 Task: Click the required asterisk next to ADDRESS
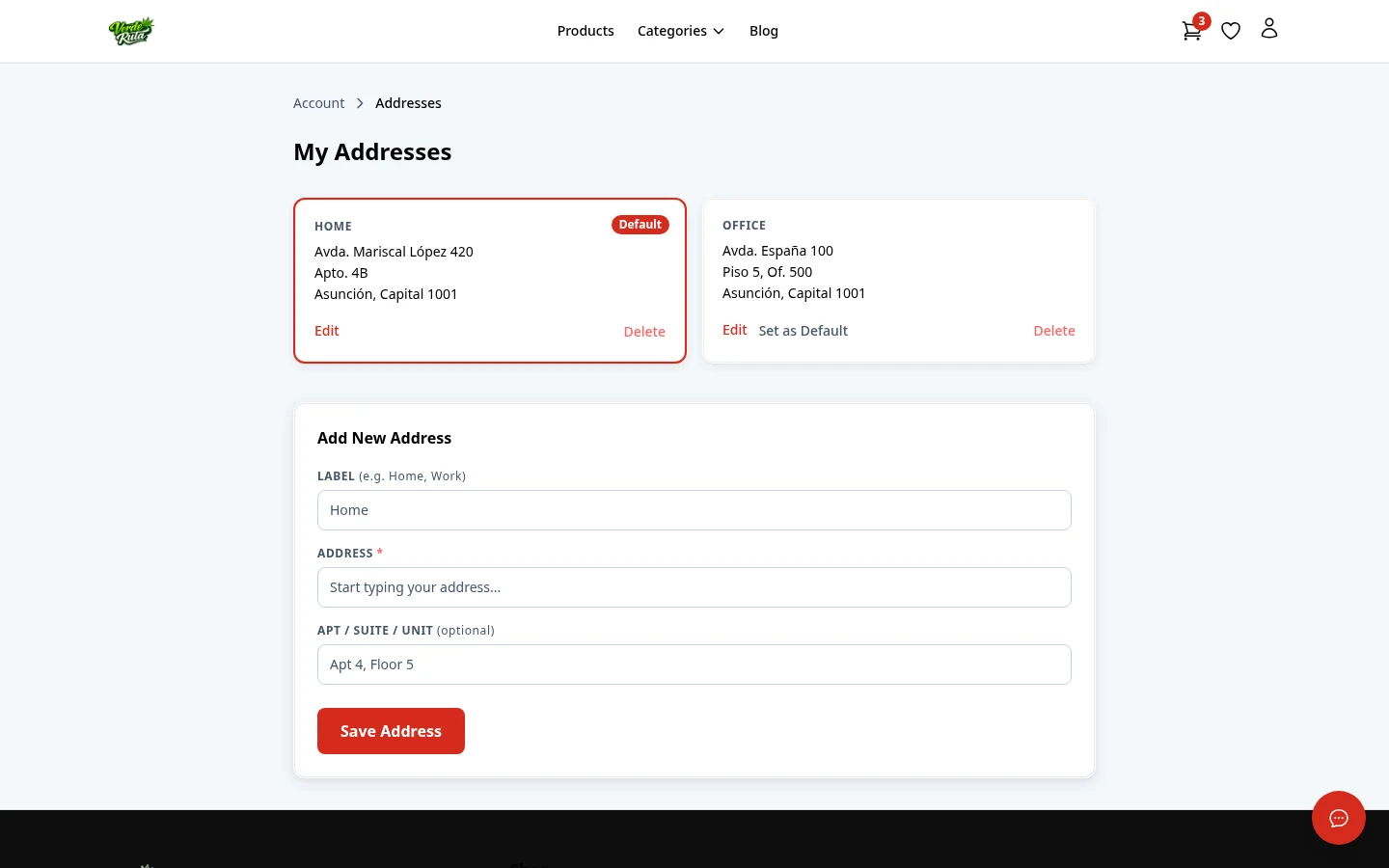(379, 553)
